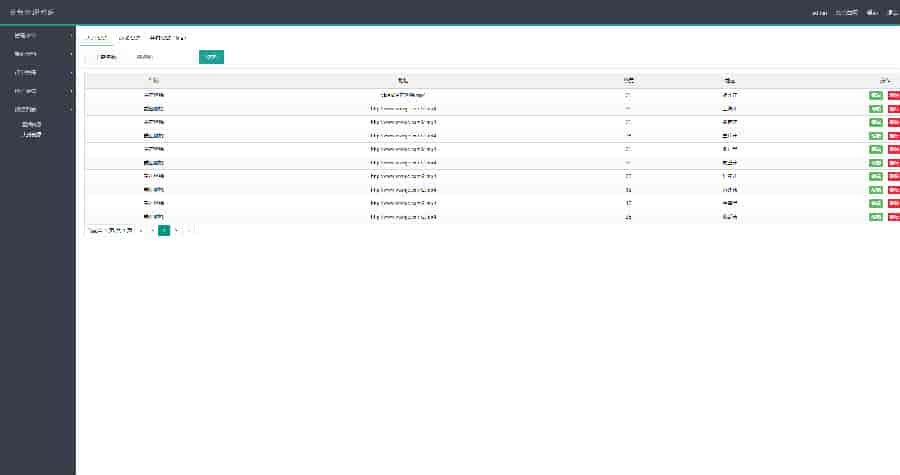Open the first submenu item in the sidebar
The height and width of the screenshot is (475, 900).
coord(31,124)
